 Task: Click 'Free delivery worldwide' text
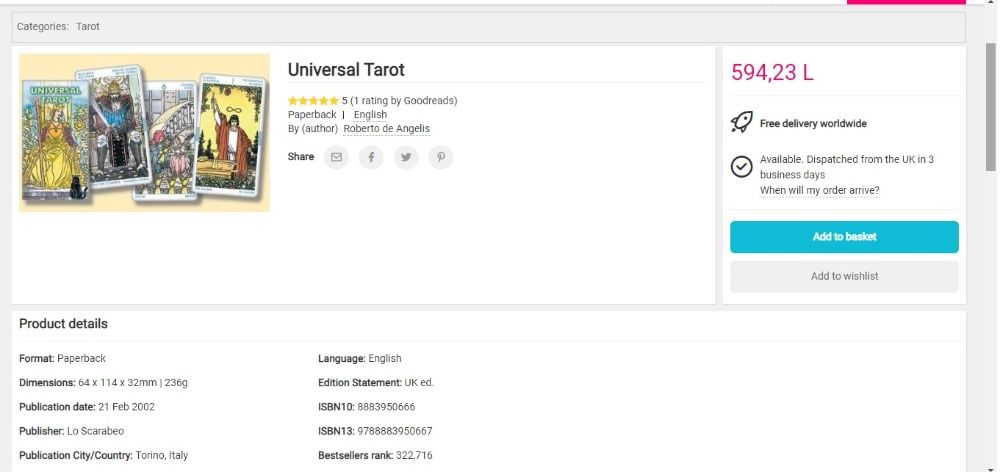coord(813,124)
